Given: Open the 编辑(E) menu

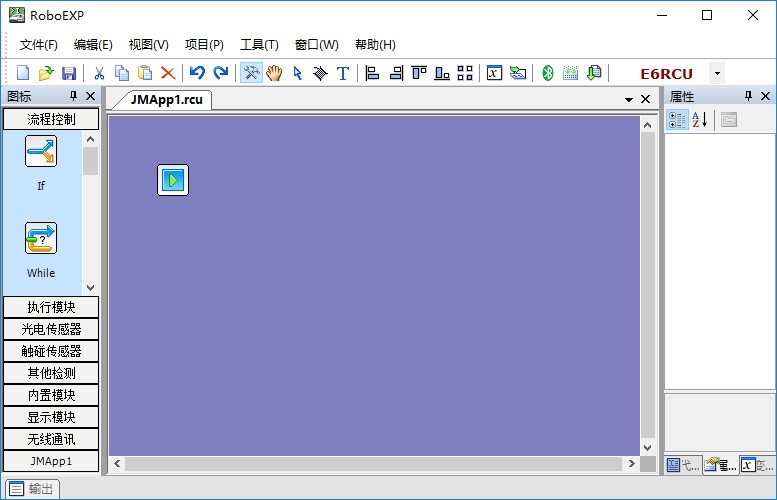Looking at the screenshot, I should (x=93, y=45).
